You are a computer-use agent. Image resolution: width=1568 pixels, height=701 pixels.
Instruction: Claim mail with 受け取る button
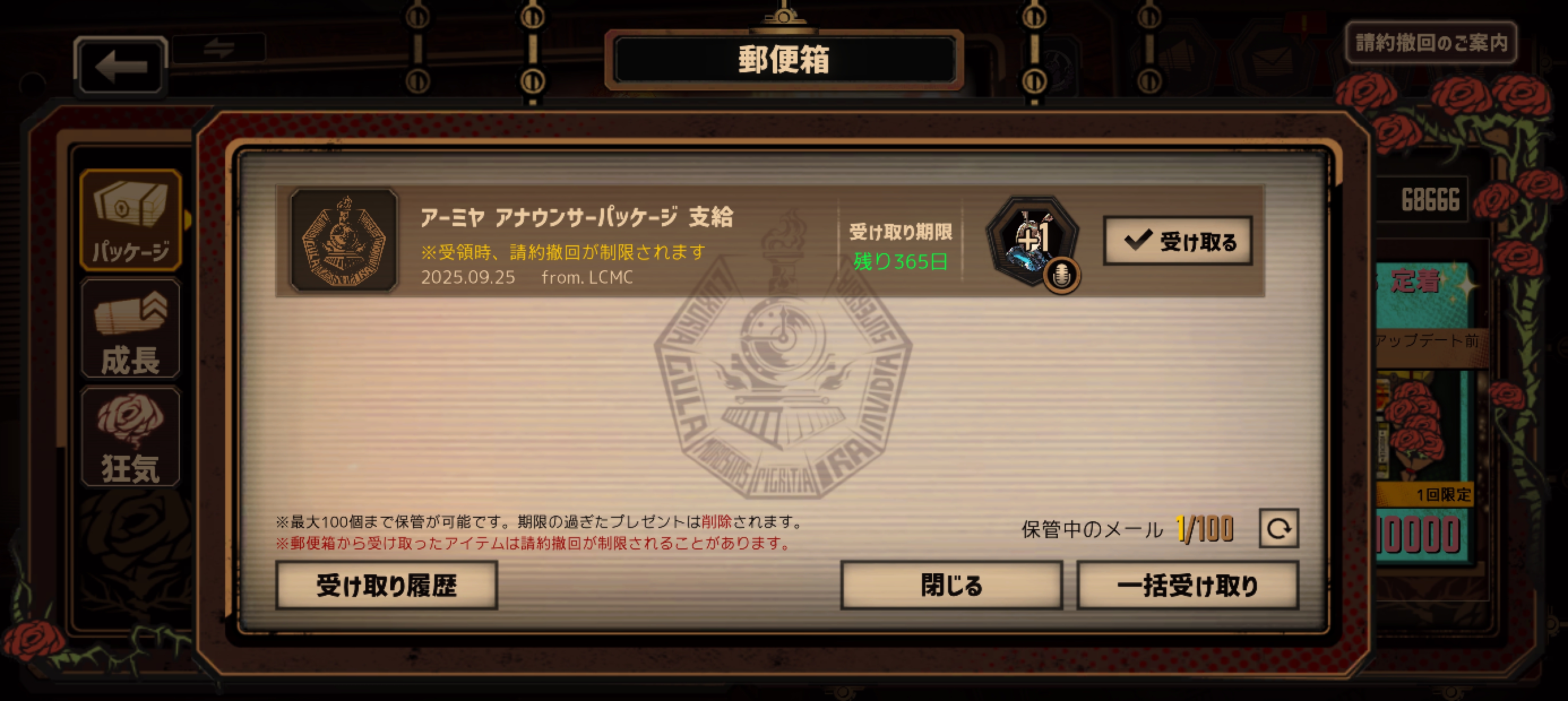click(1177, 241)
